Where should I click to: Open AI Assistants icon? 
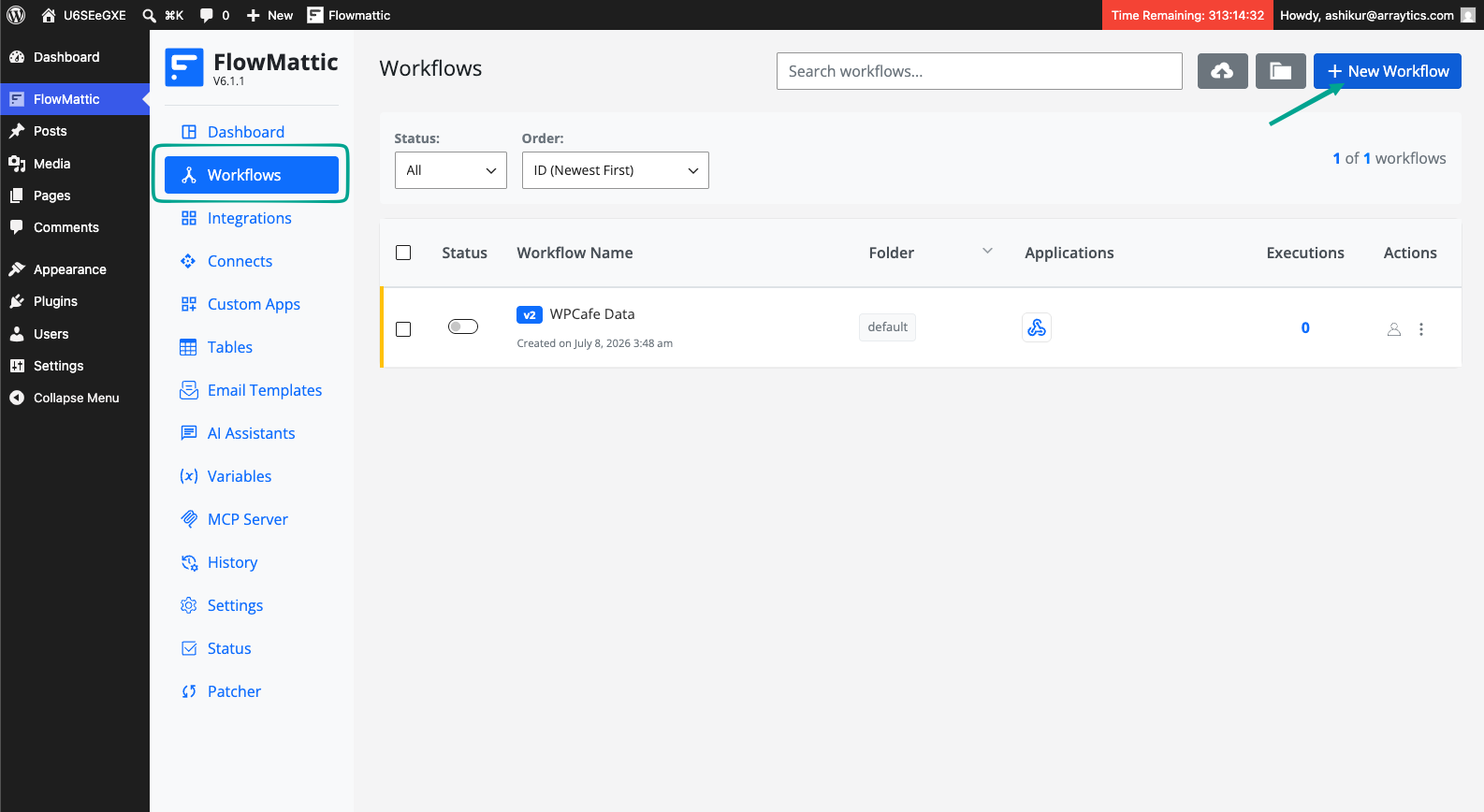click(x=189, y=433)
